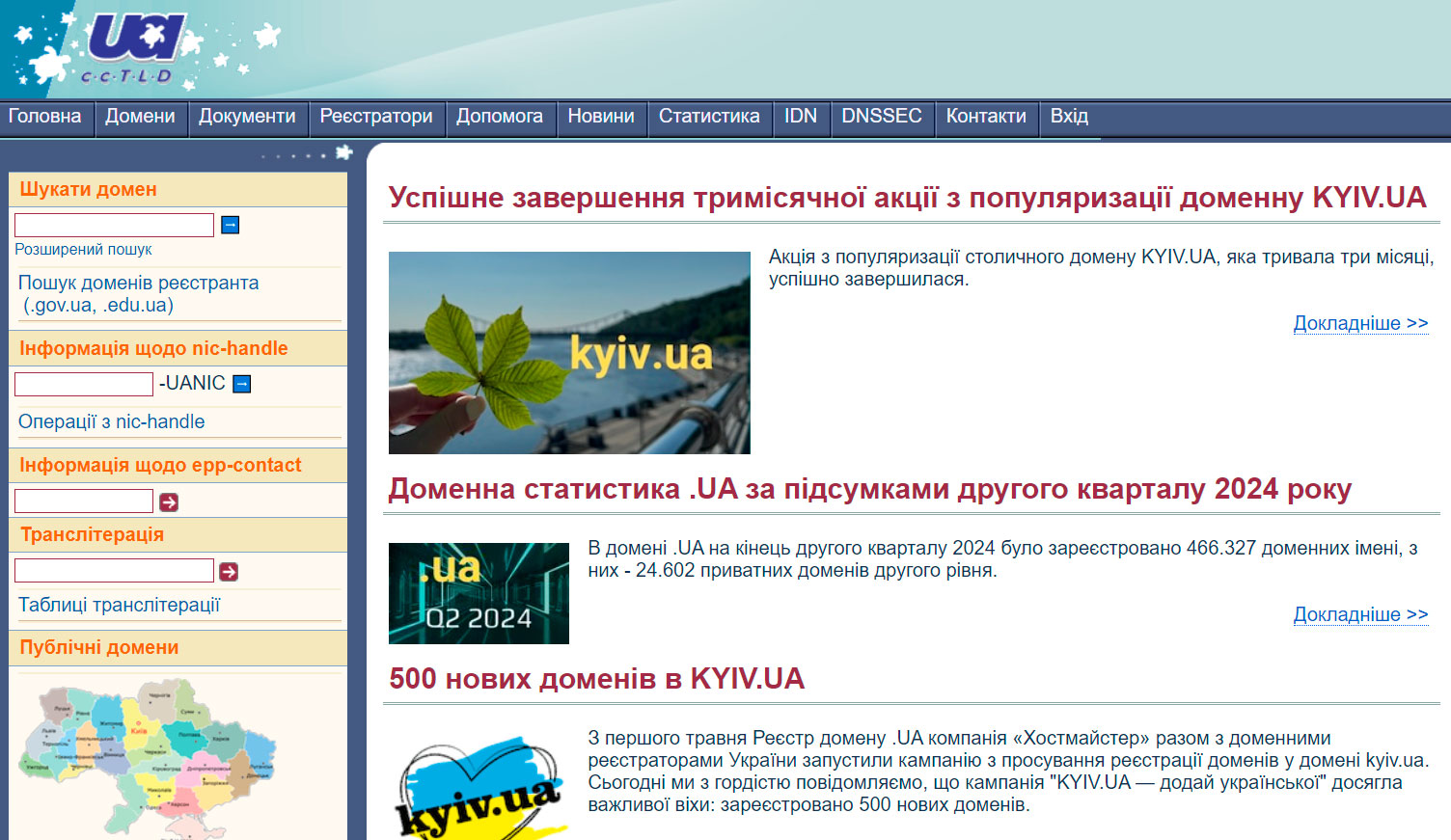The image size is (1451, 840).
Task: Click the .ua Q2 2024 thumbnail
Action: click(x=479, y=593)
